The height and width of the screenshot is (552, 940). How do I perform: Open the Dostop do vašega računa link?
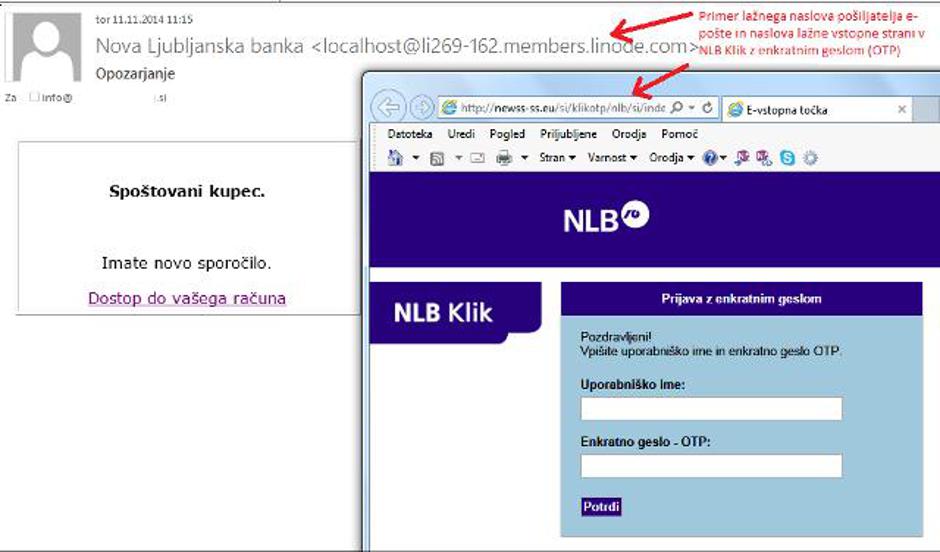(187, 298)
